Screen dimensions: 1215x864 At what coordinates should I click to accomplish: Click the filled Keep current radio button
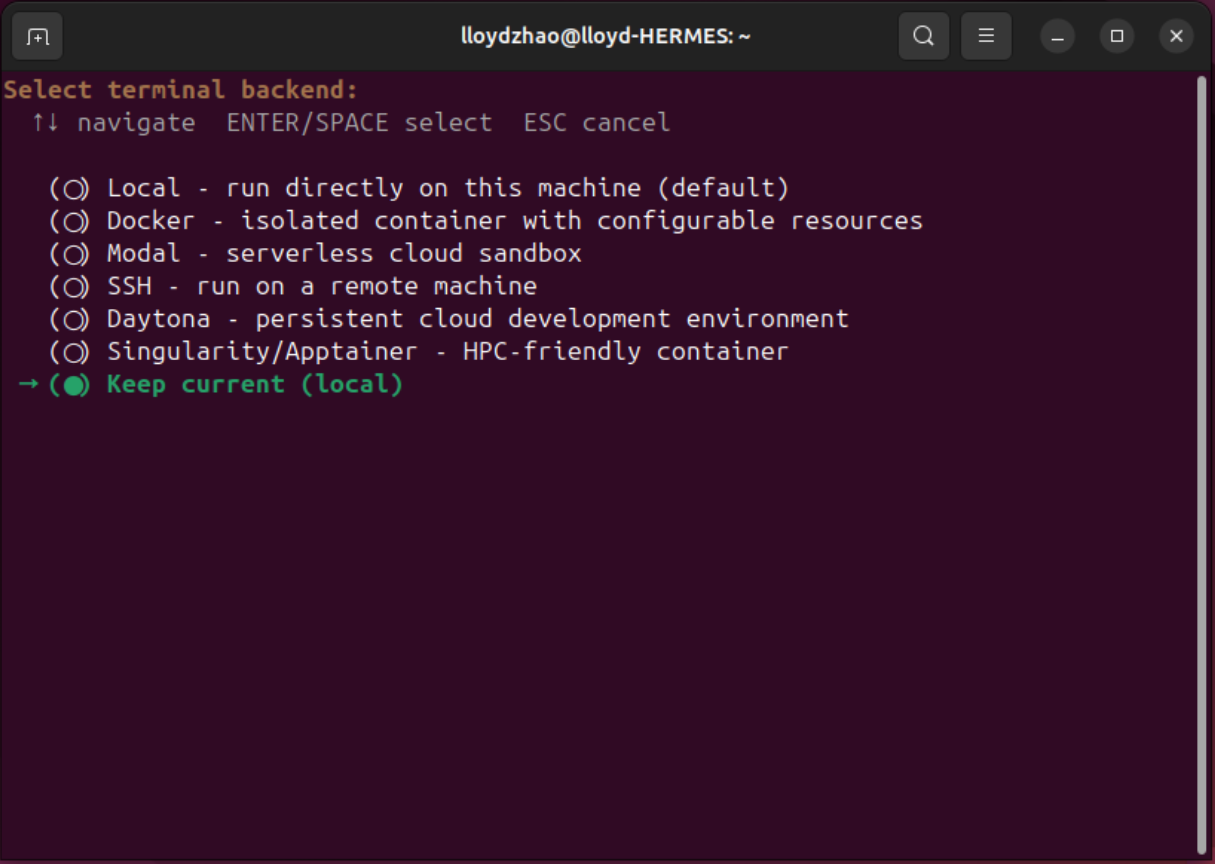(70, 385)
